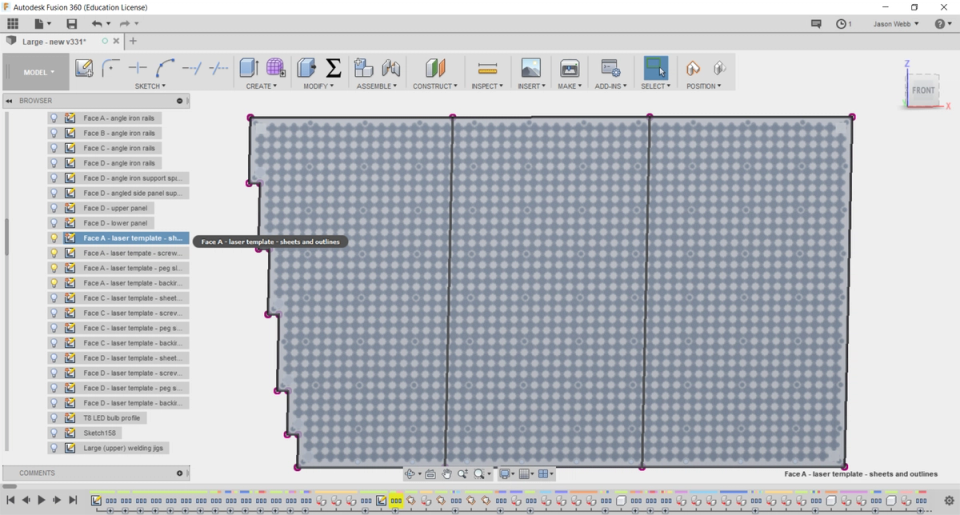Start the Create Sketch tool
This screenshot has width=960, height=515.
(84, 68)
